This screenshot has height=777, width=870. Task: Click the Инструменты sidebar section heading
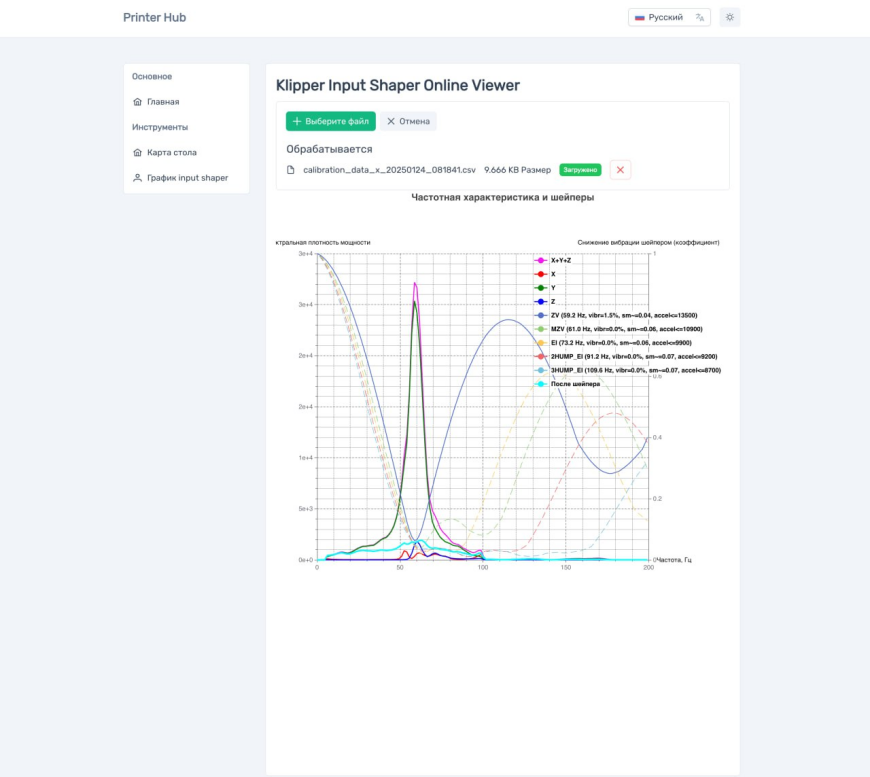pyautogui.click(x=160, y=127)
